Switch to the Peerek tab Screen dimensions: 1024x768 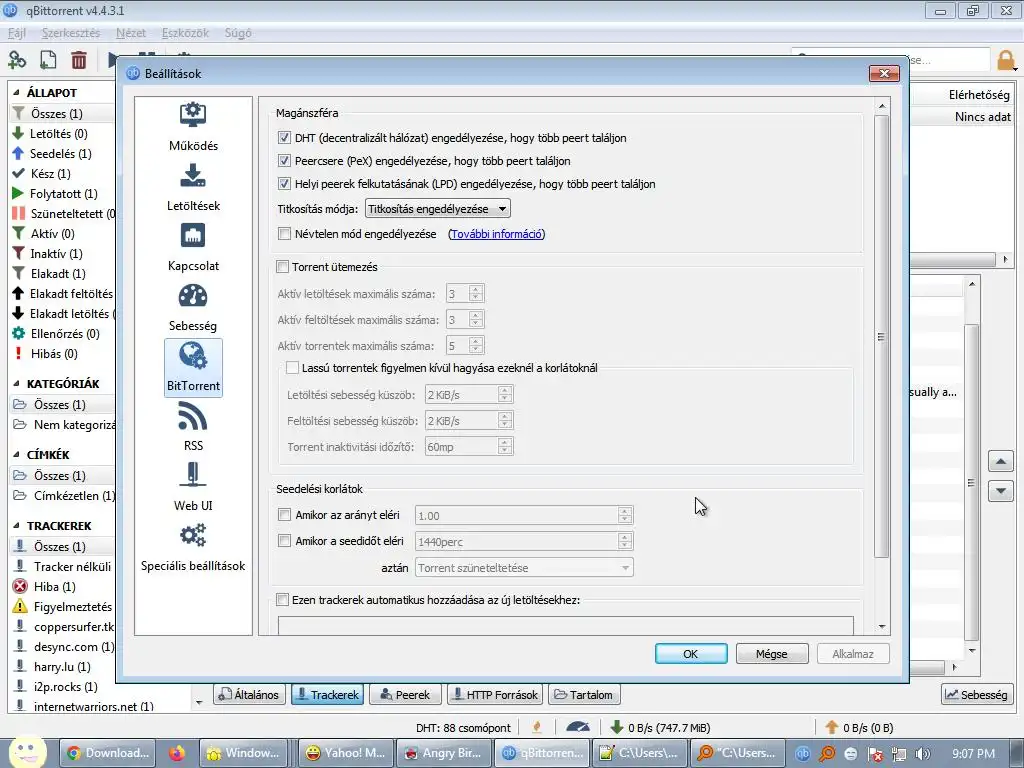pyautogui.click(x=405, y=695)
